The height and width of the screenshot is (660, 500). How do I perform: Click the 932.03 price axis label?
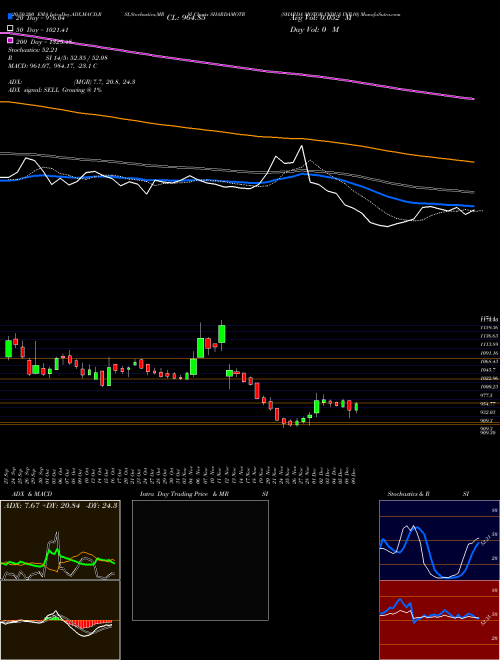point(488,412)
